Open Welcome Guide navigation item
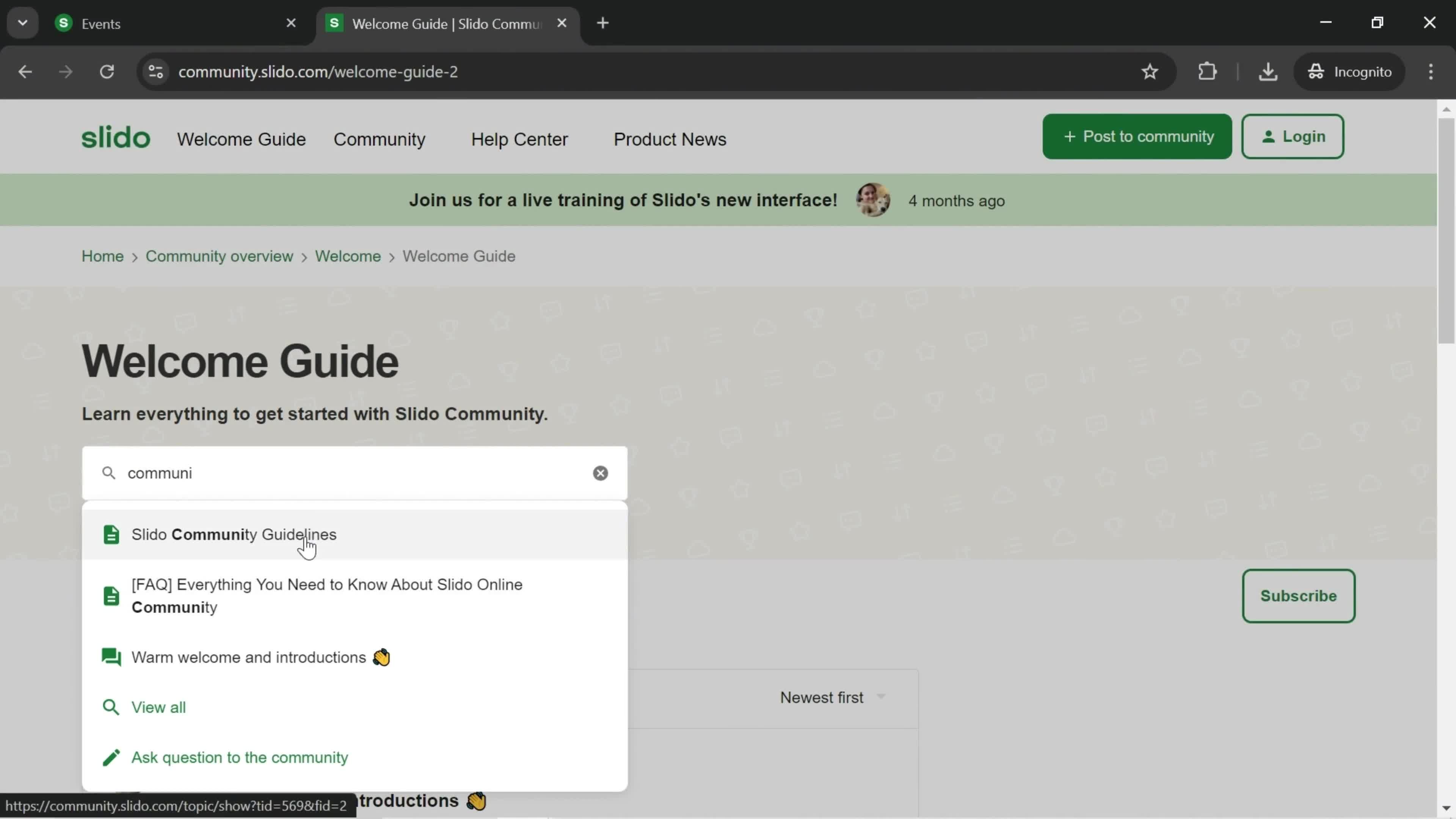Screen dimensions: 1456x819 [x=242, y=140]
